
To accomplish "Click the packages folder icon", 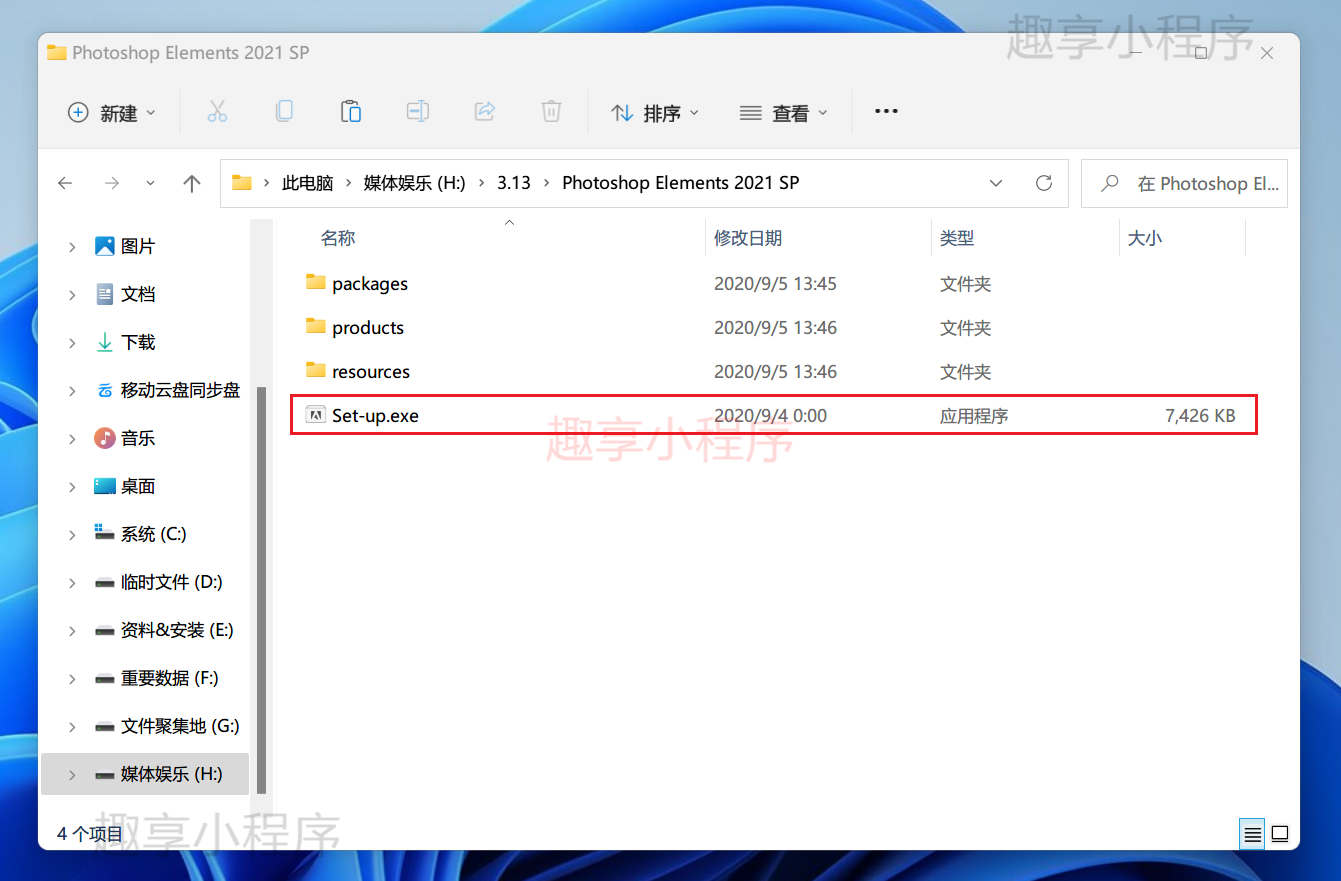I will 316,283.
